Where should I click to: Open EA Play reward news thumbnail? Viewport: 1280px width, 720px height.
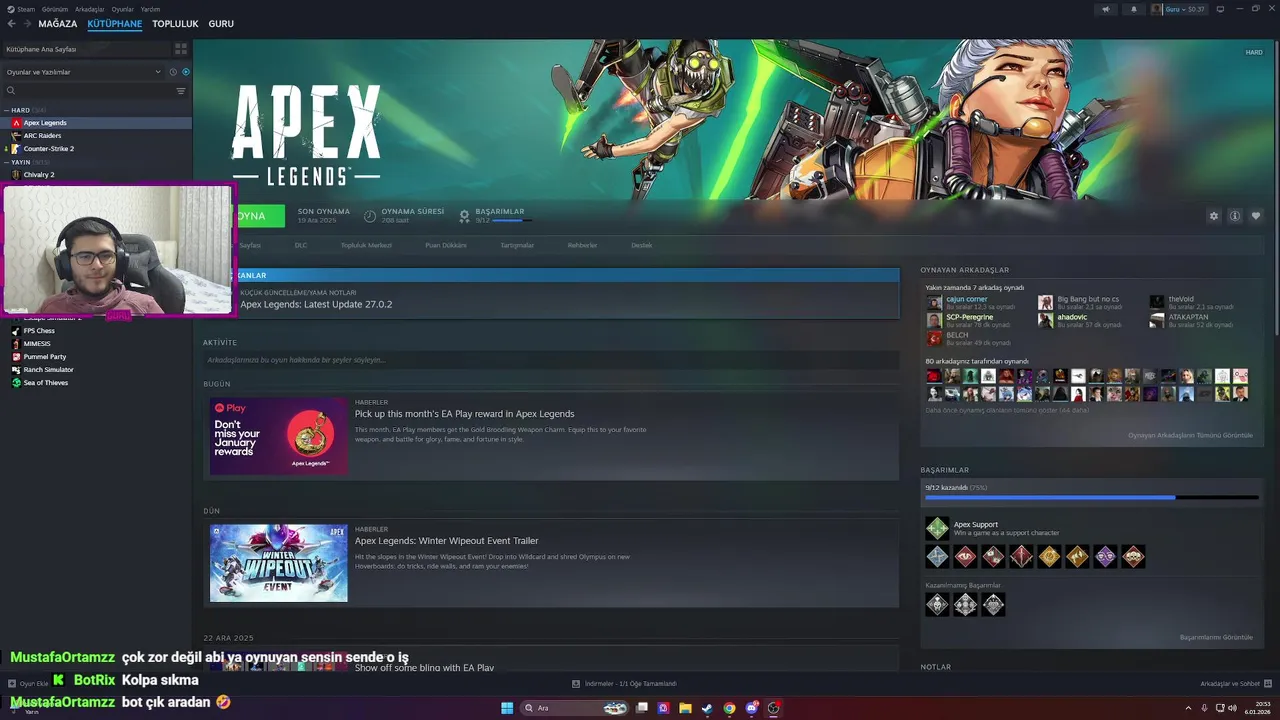point(279,436)
